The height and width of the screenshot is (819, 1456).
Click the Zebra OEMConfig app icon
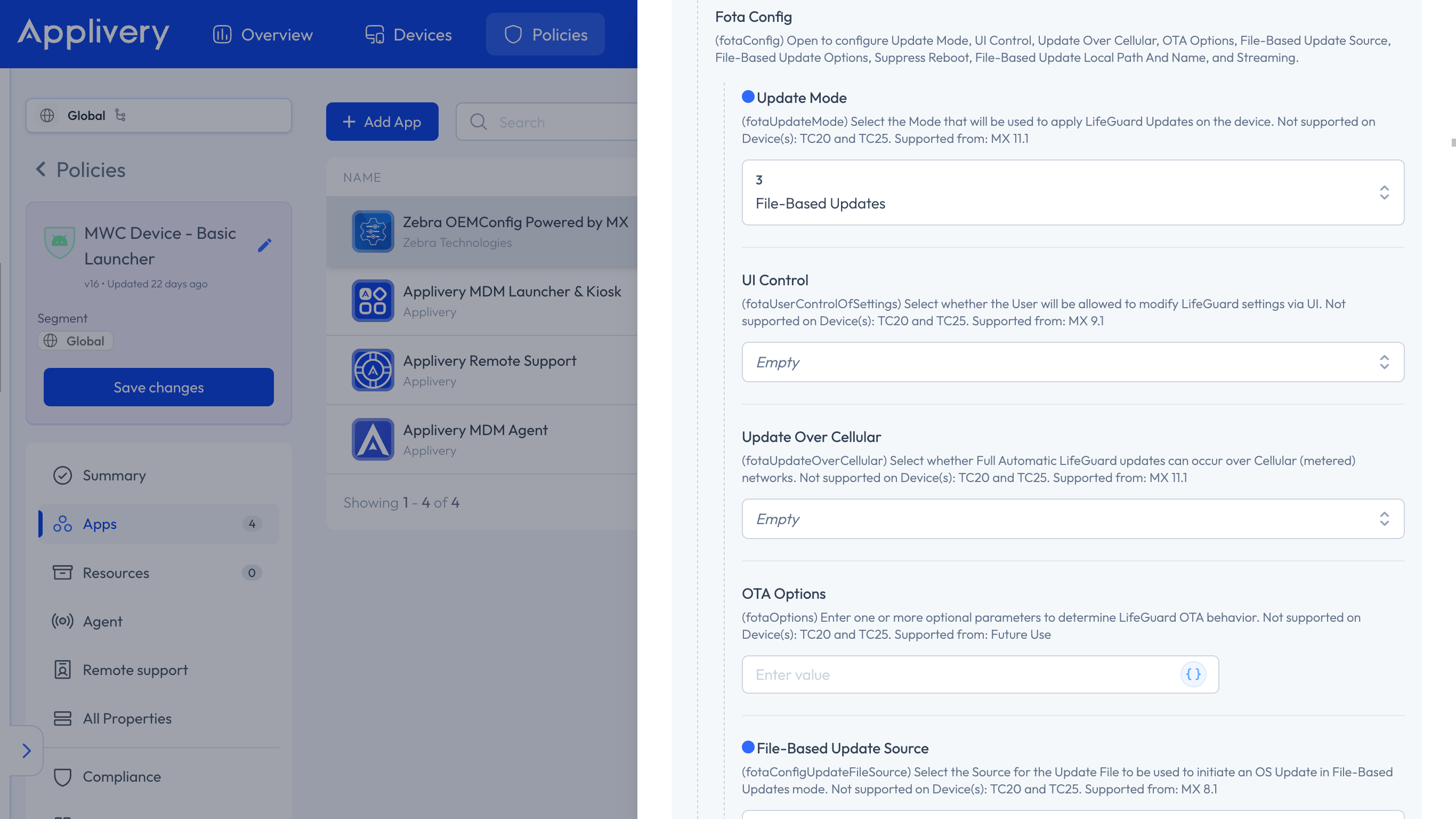(373, 231)
